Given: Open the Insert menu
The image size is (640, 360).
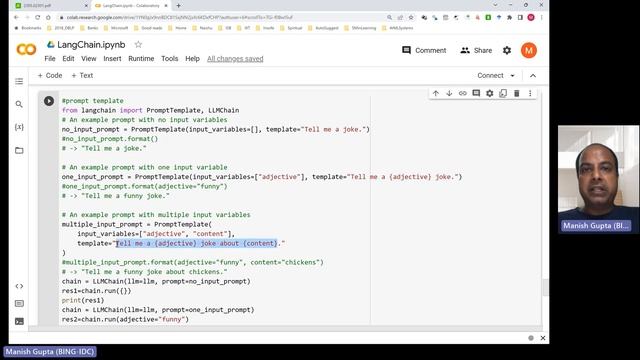Looking at the screenshot, I should [x=112, y=59].
